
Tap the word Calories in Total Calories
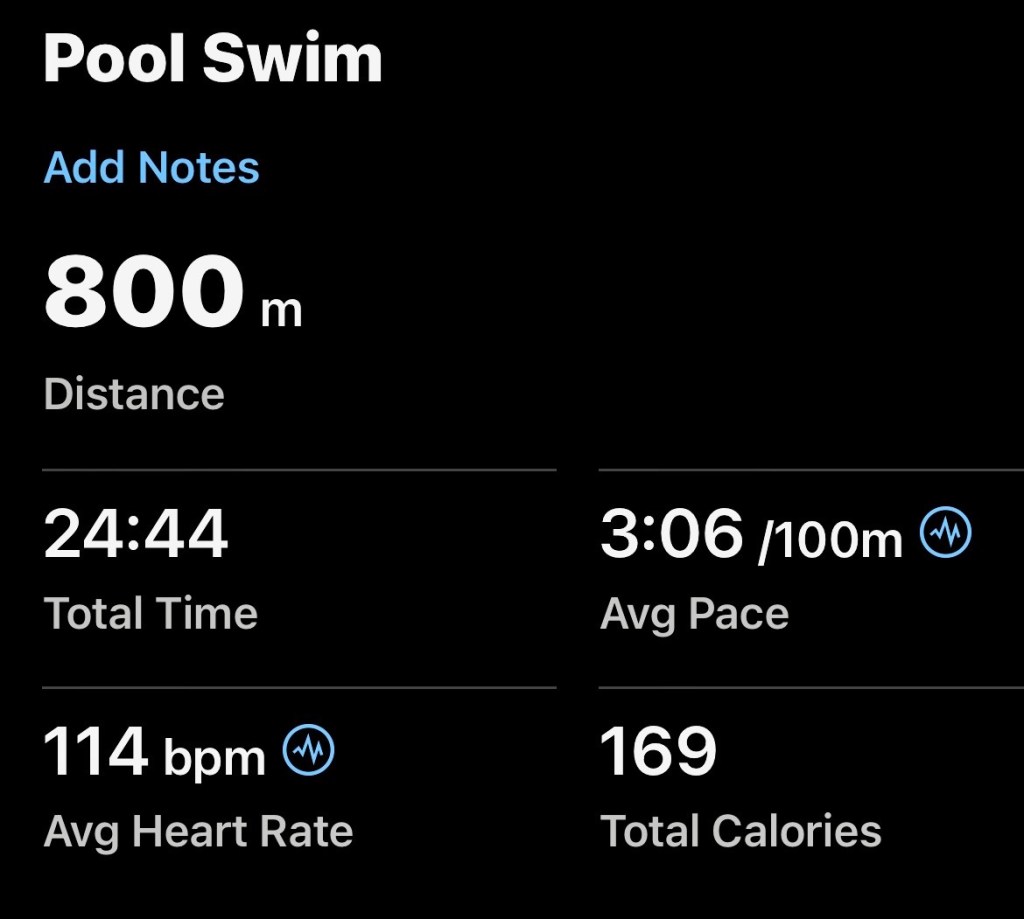(796, 831)
